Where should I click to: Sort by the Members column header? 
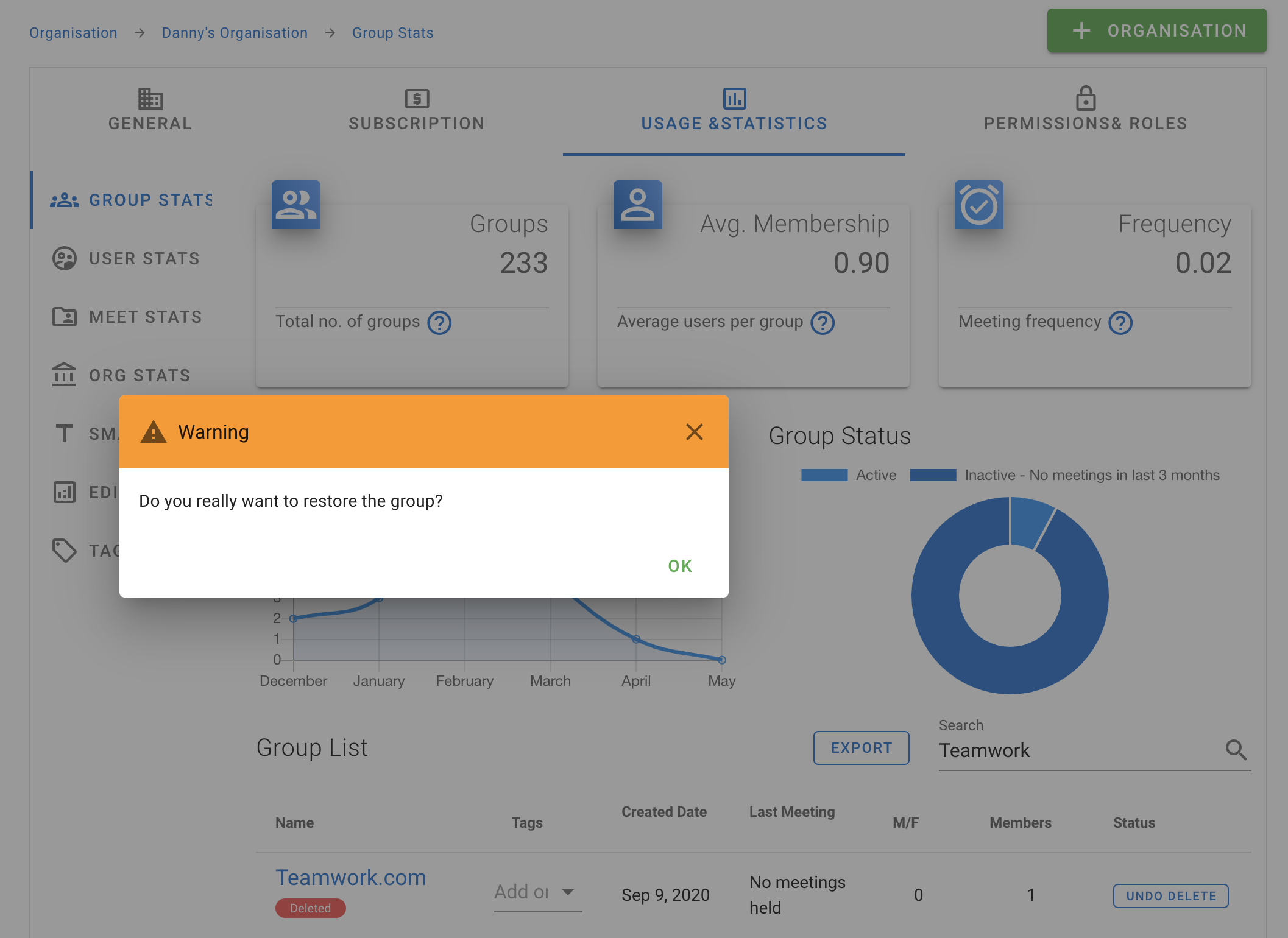pos(1021,823)
